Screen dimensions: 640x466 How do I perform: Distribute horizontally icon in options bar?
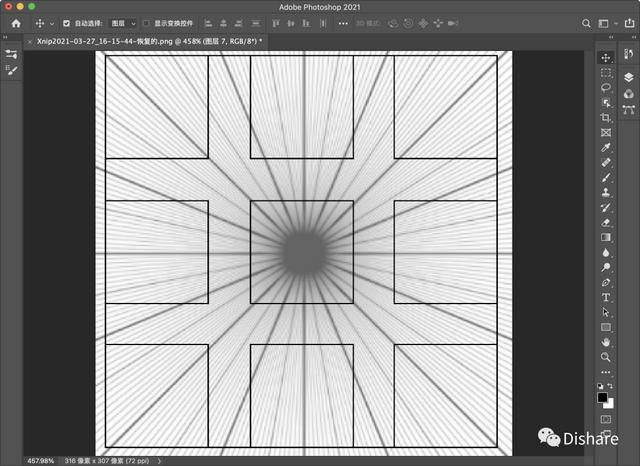click(x=323, y=24)
